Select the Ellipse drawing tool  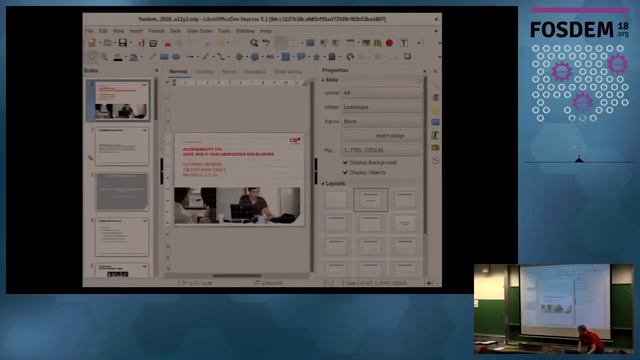tap(176, 57)
